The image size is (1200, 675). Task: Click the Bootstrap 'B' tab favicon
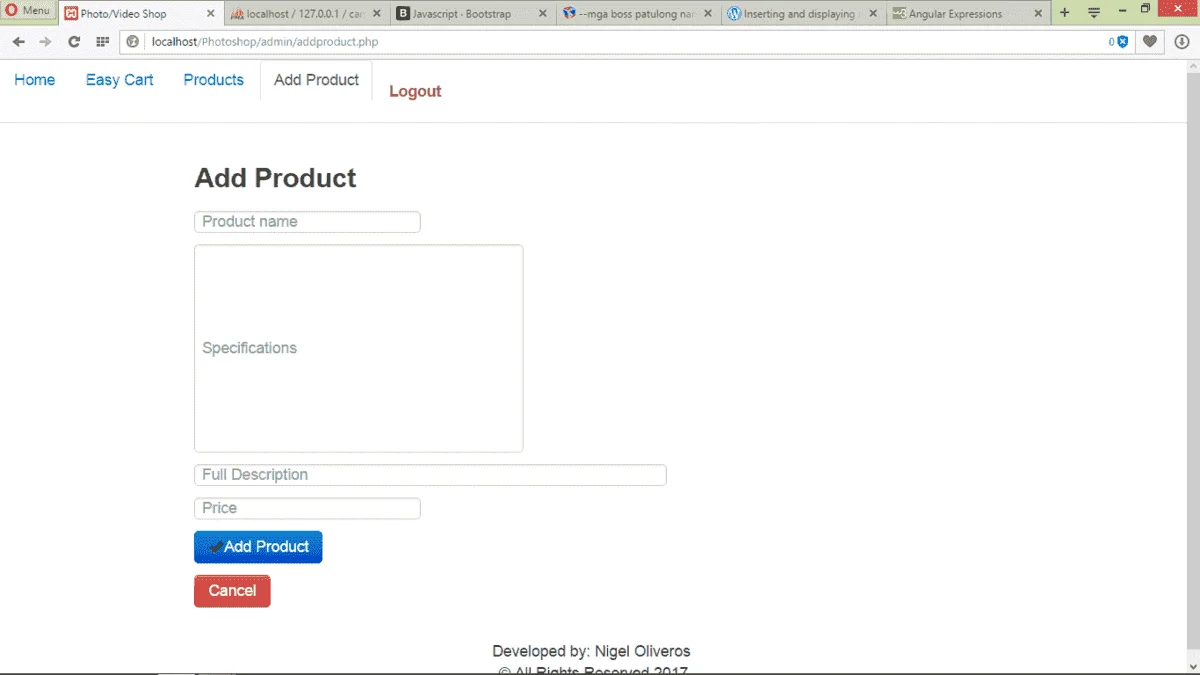(403, 14)
